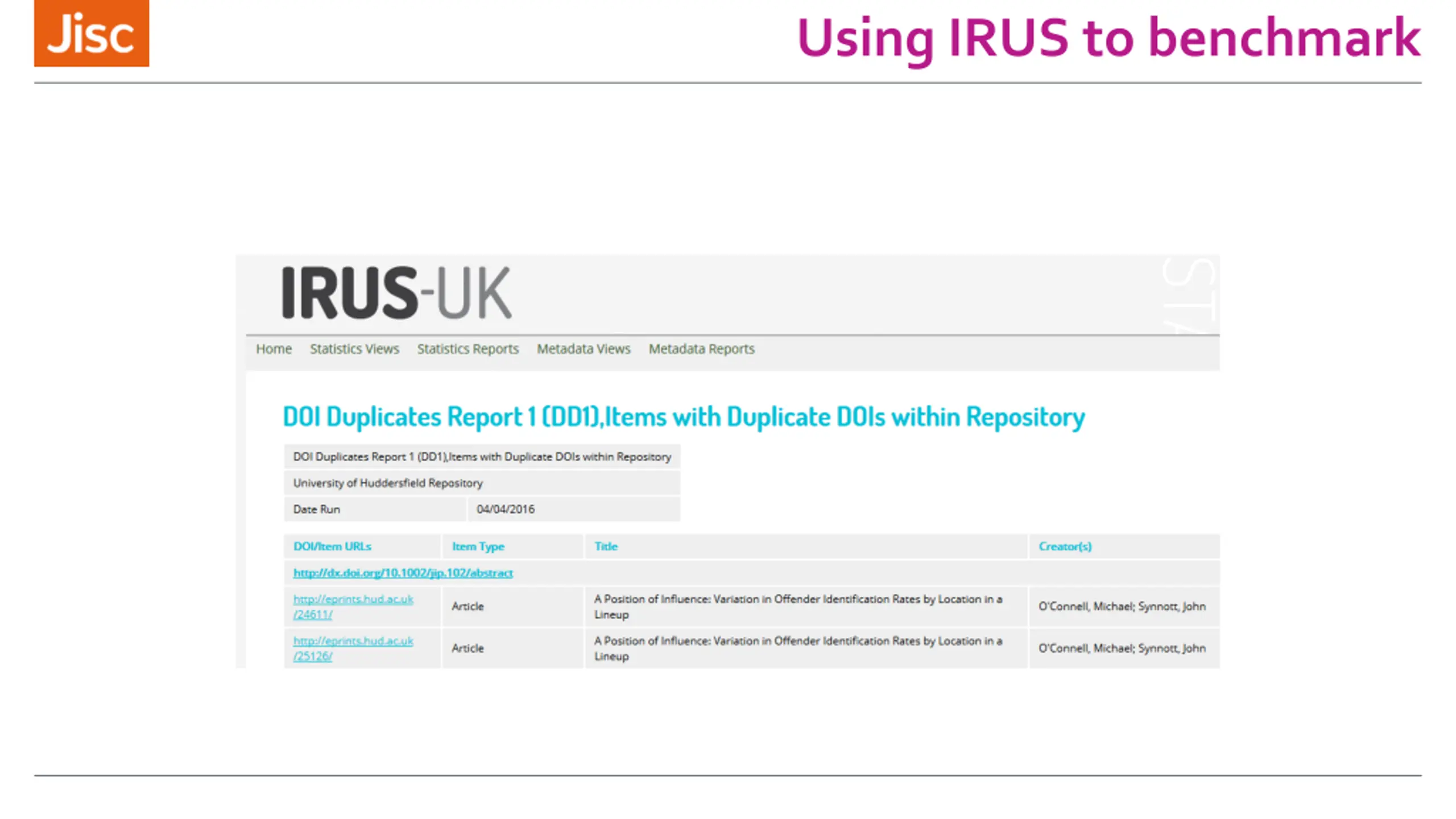Open the Metadata Reports menu

[701, 349]
